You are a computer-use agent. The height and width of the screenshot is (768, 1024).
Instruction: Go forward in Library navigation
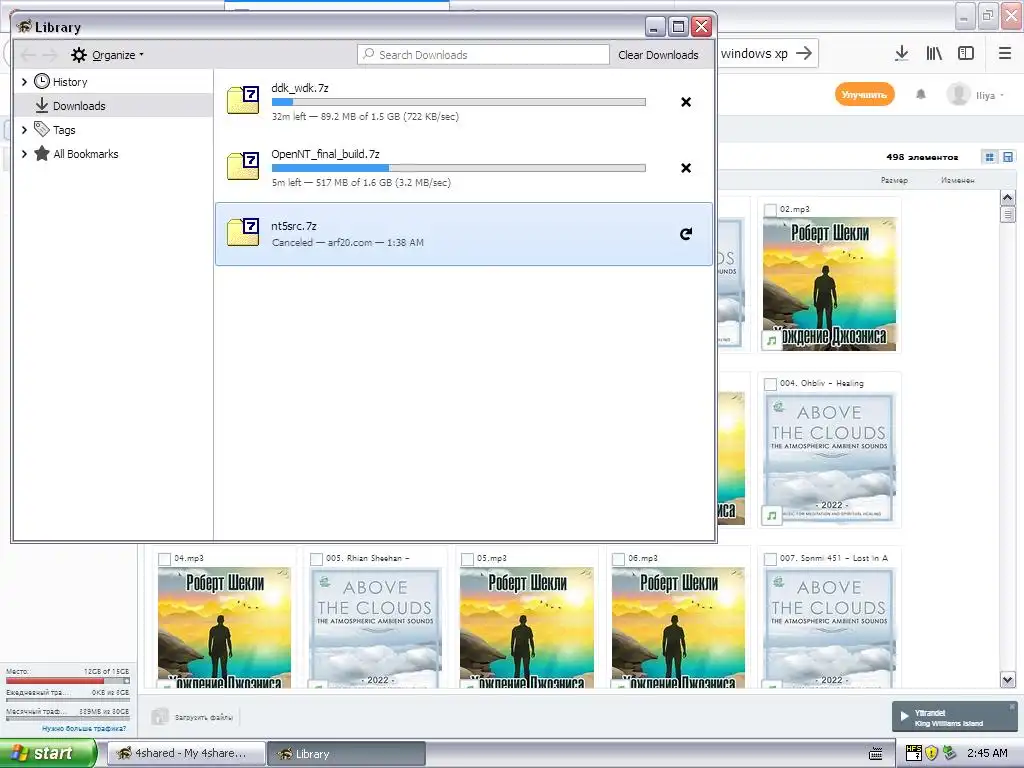pyautogui.click(x=50, y=54)
